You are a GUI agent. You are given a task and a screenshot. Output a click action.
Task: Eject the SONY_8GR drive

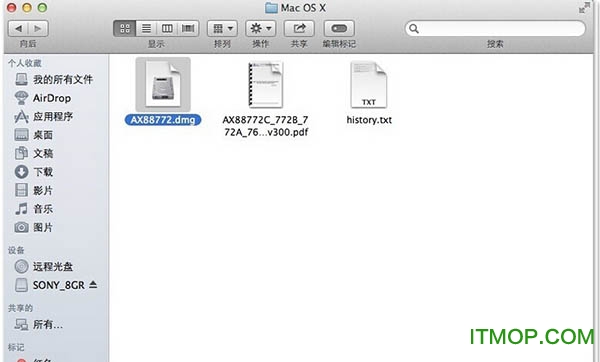coord(93,285)
